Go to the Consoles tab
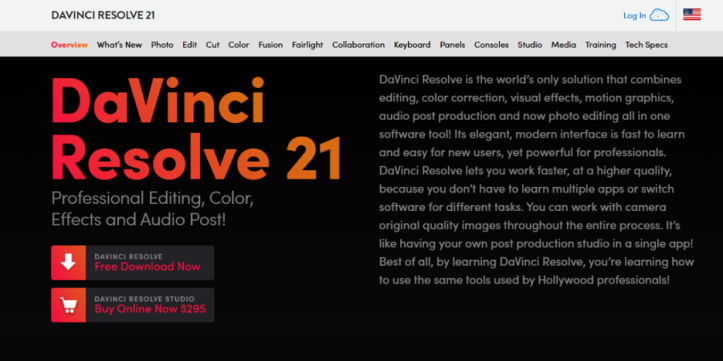The width and height of the screenshot is (723, 361). coord(492,45)
